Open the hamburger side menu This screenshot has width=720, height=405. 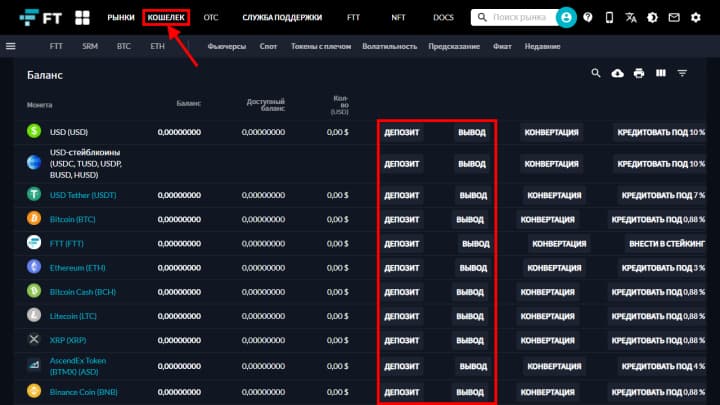(11, 46)
